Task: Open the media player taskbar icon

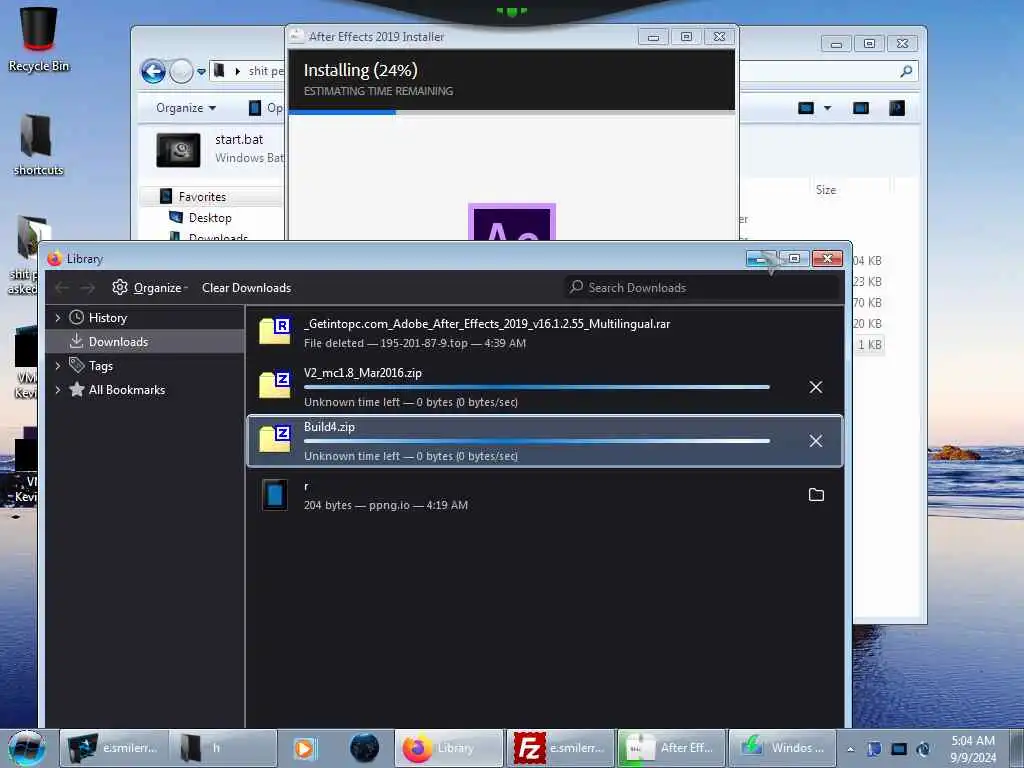Action: [x=304, y=748]
